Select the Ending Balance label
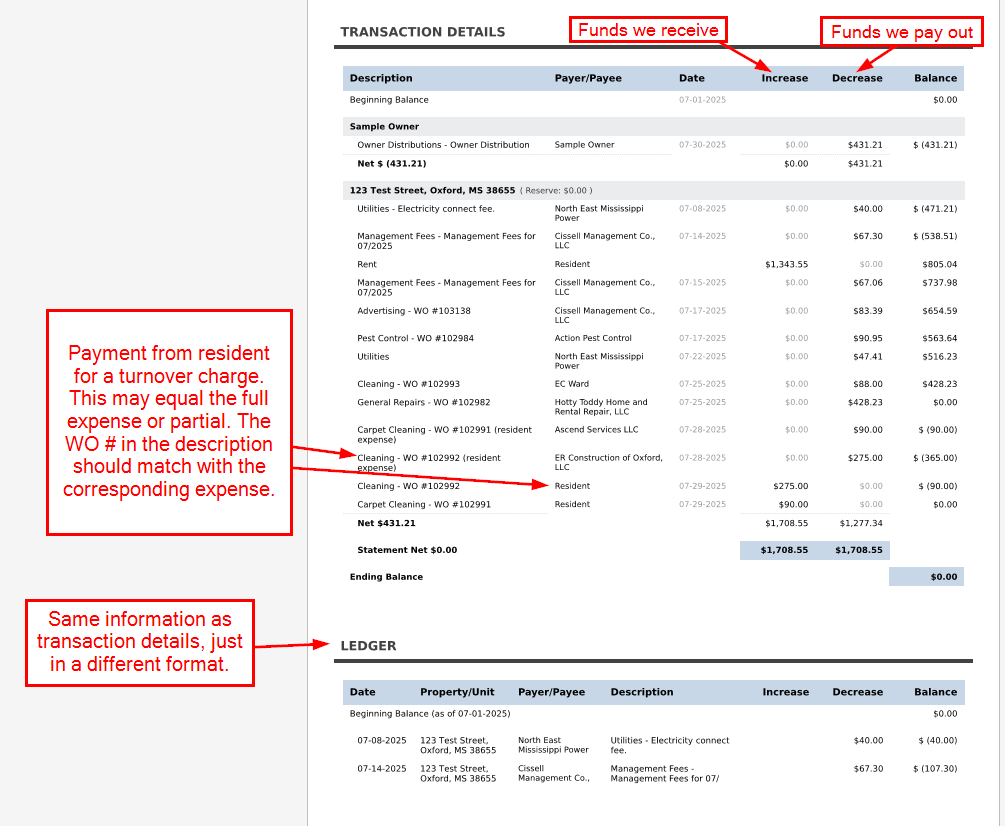Image resolution: width=1005 pixels, height=826 pixels. tap(386, 577)
